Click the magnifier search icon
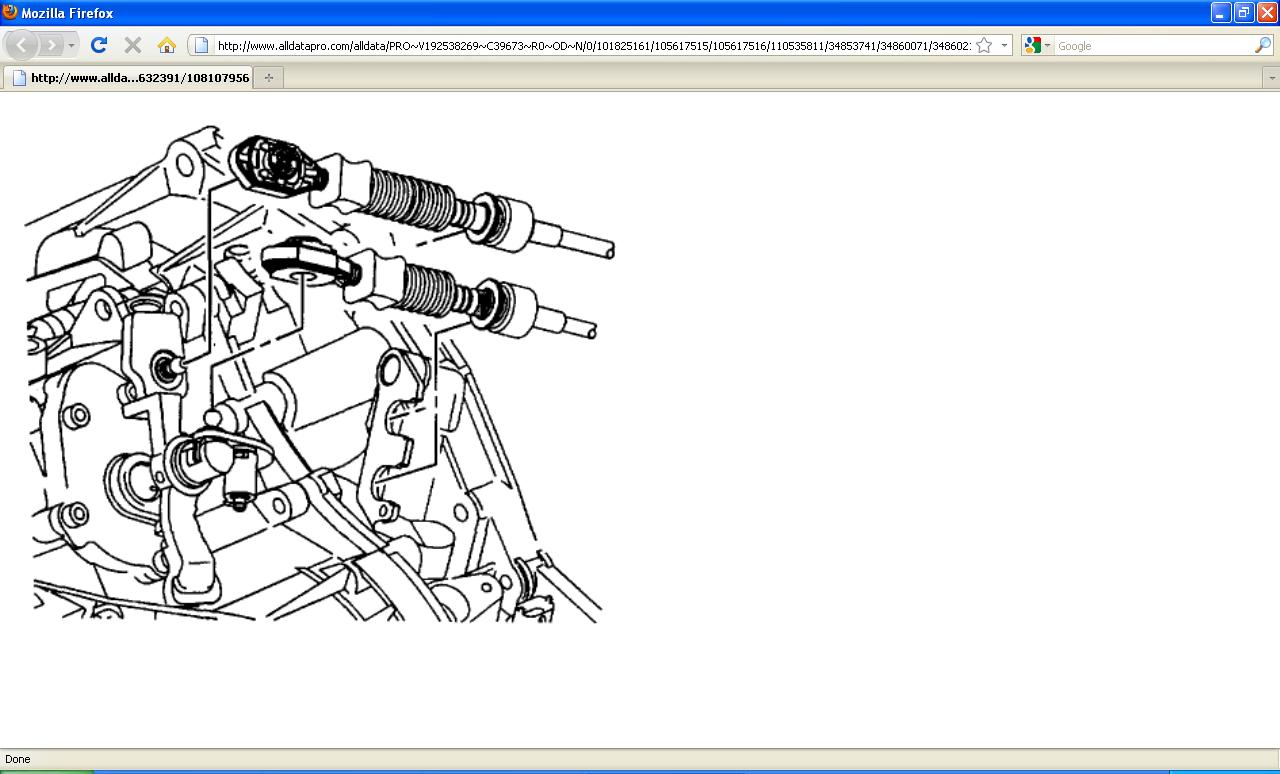1280x774 pixels. click(x=1263, y=45)
